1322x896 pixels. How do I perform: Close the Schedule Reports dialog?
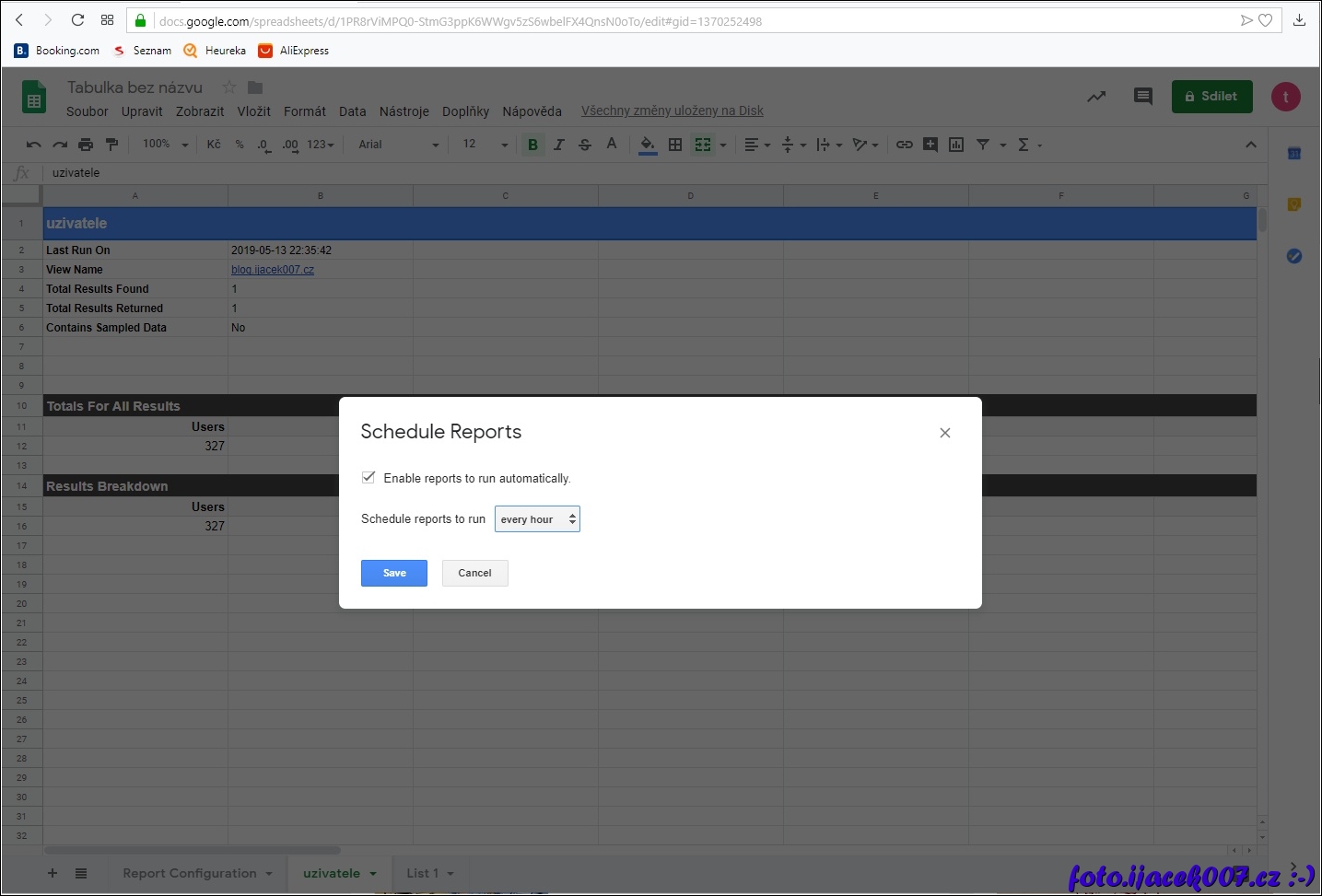click(944, 433)
